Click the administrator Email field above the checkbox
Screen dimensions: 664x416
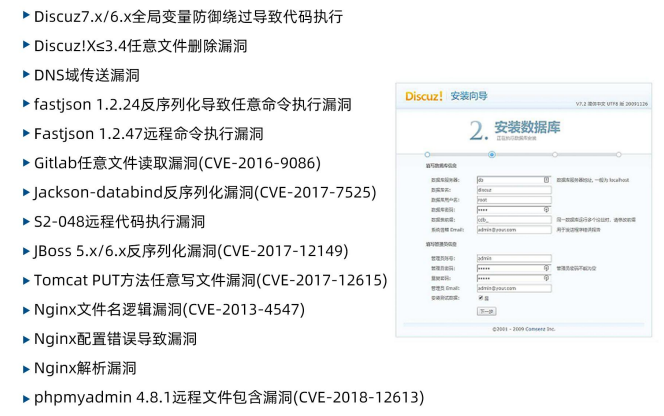pos(514,288)
